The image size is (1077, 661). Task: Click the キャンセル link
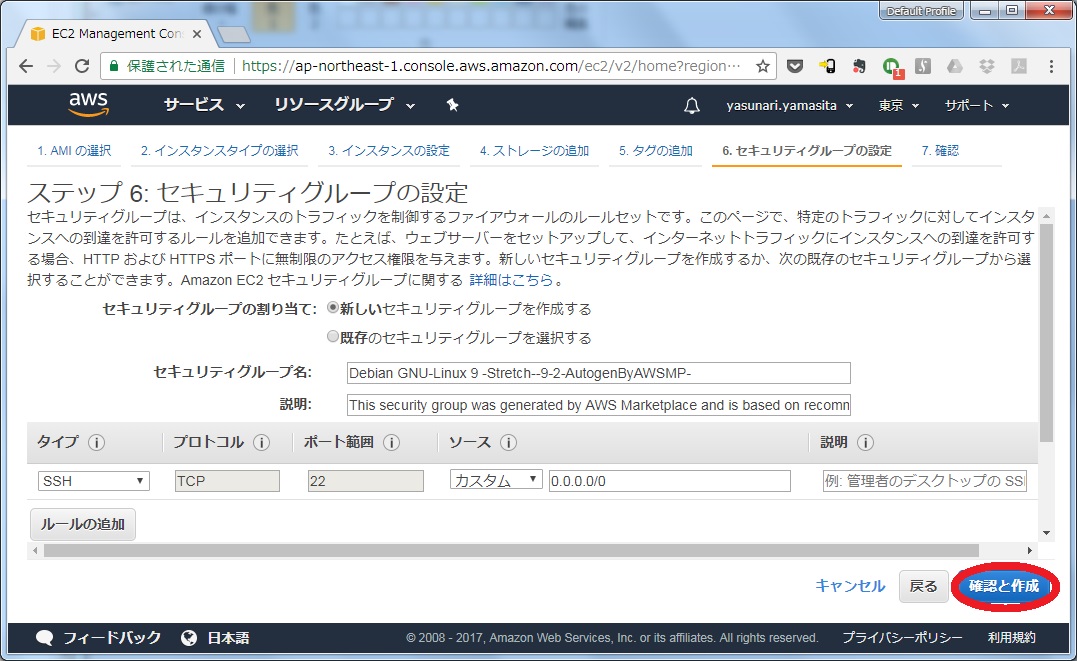pyautogui.click(x=850, y=586)
